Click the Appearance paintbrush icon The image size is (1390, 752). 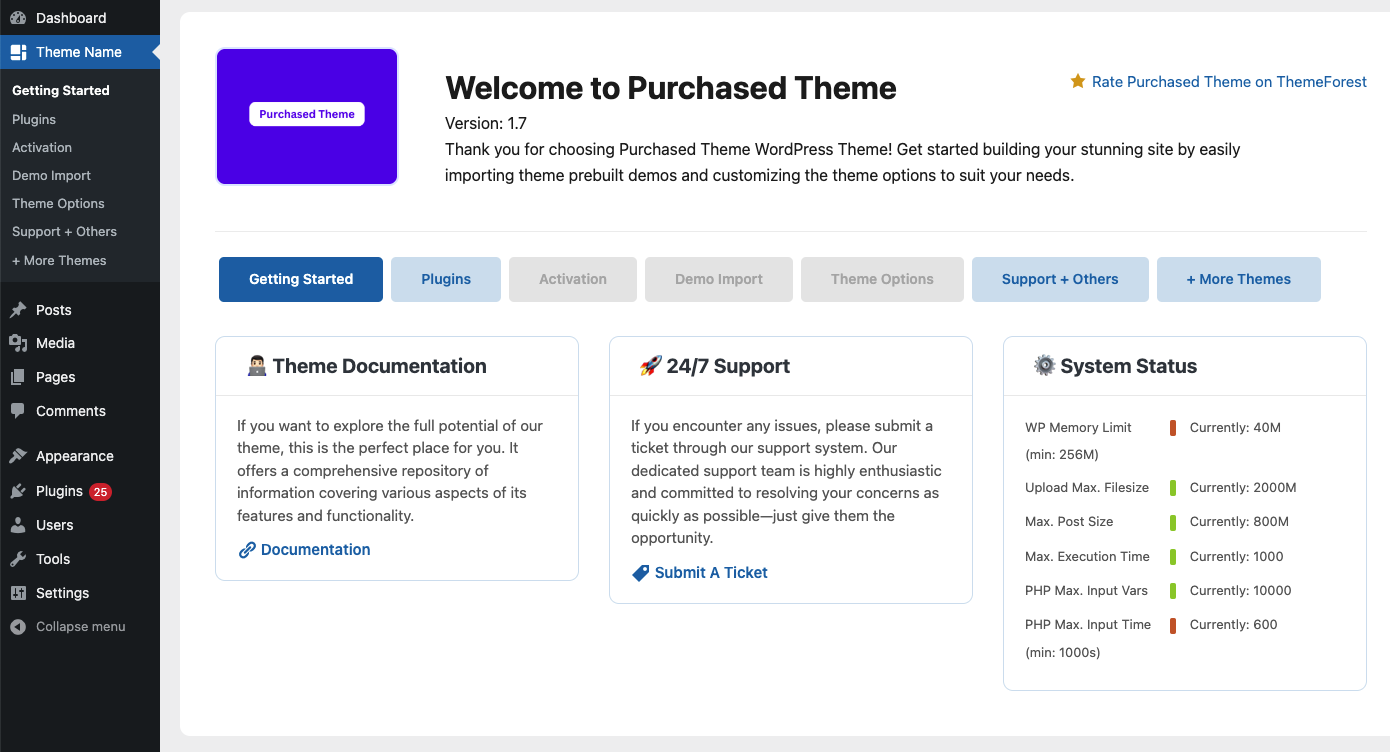coord(18,456)
